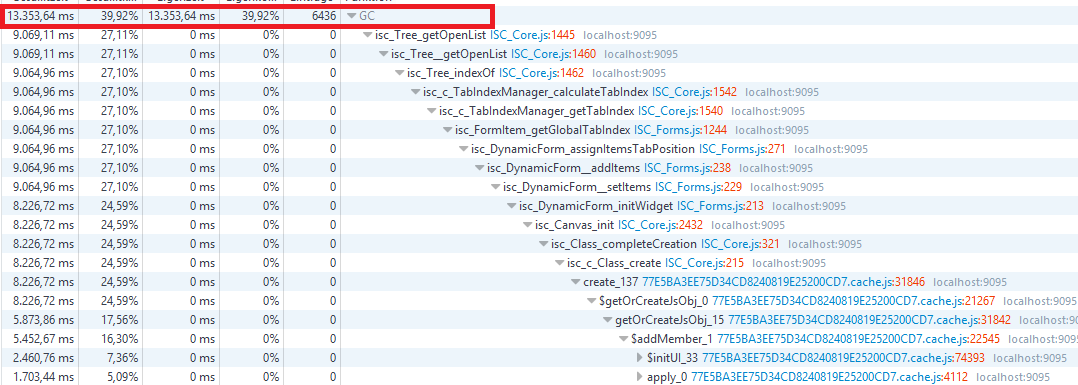Open cache.js:22545 source link
1078x385 pixels.
pyautogui.click(x=859, y=339)
